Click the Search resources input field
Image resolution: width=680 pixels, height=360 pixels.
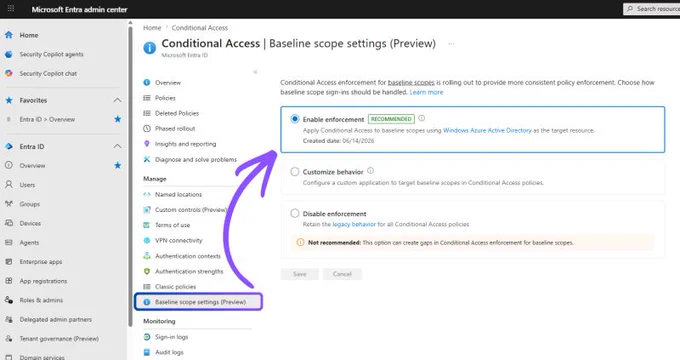(652, 9)
